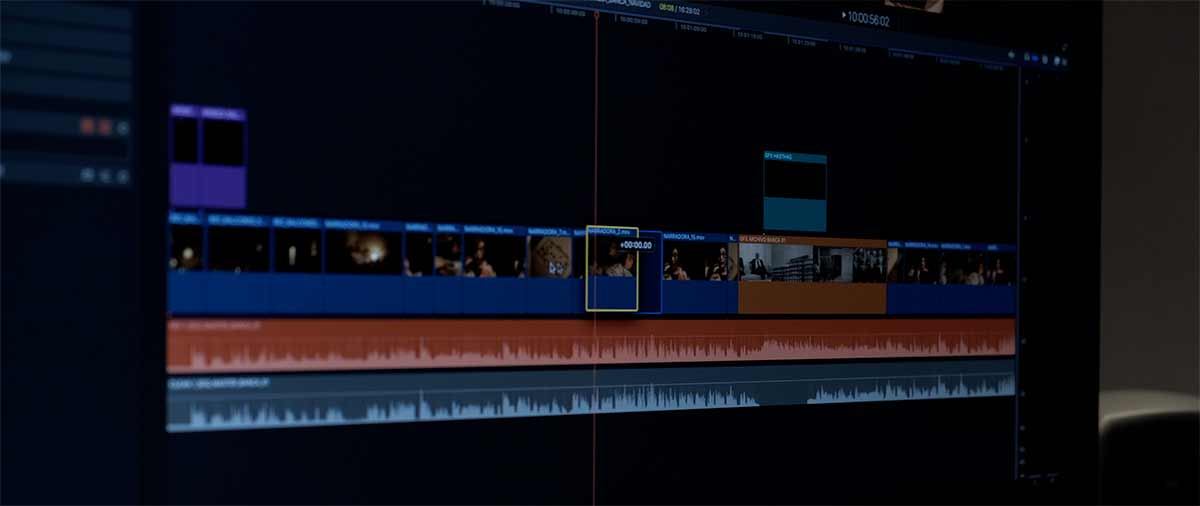Click the red playhead on the timeline ruler

point(597,14)
